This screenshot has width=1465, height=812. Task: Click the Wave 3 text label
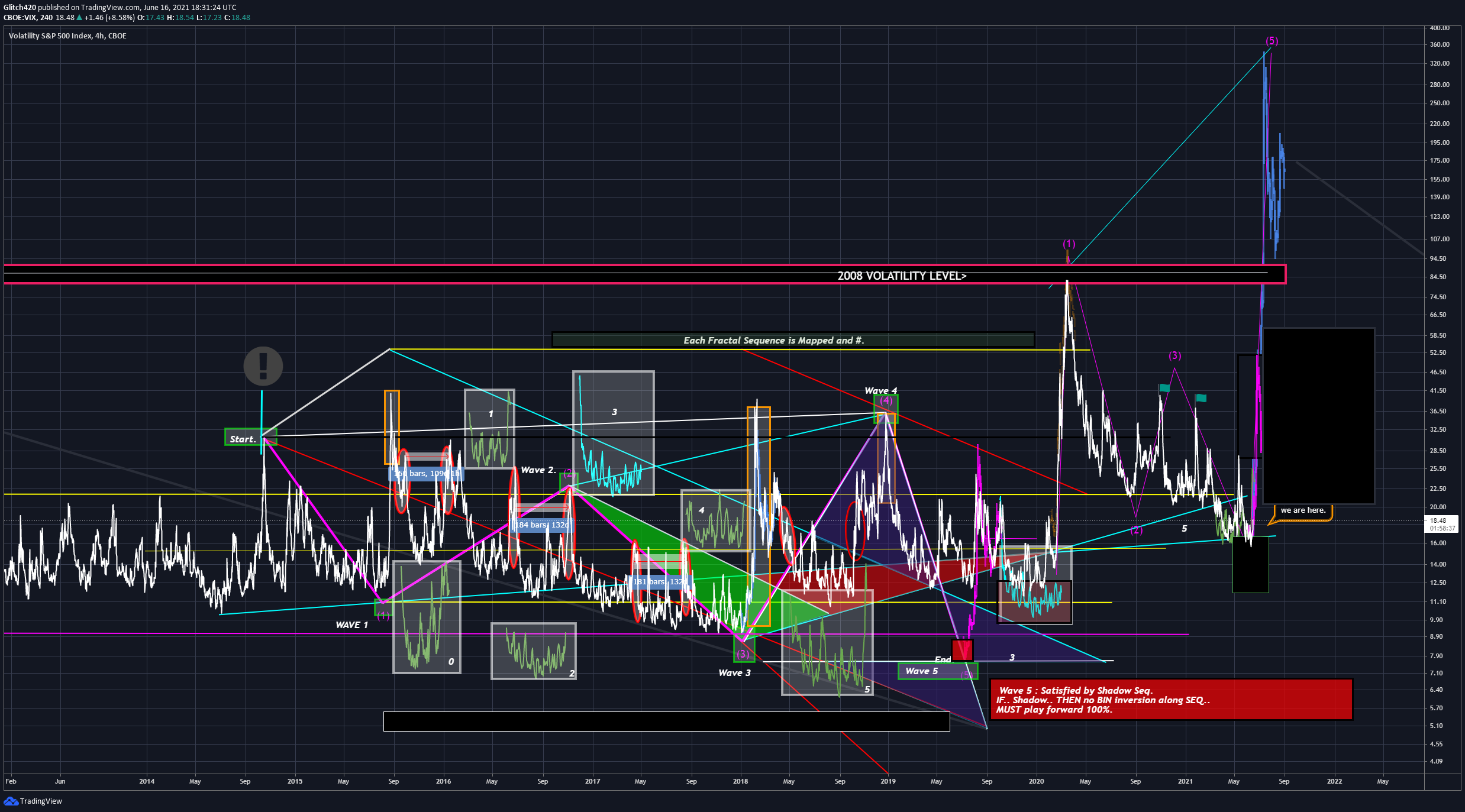[x=734, y=673]
